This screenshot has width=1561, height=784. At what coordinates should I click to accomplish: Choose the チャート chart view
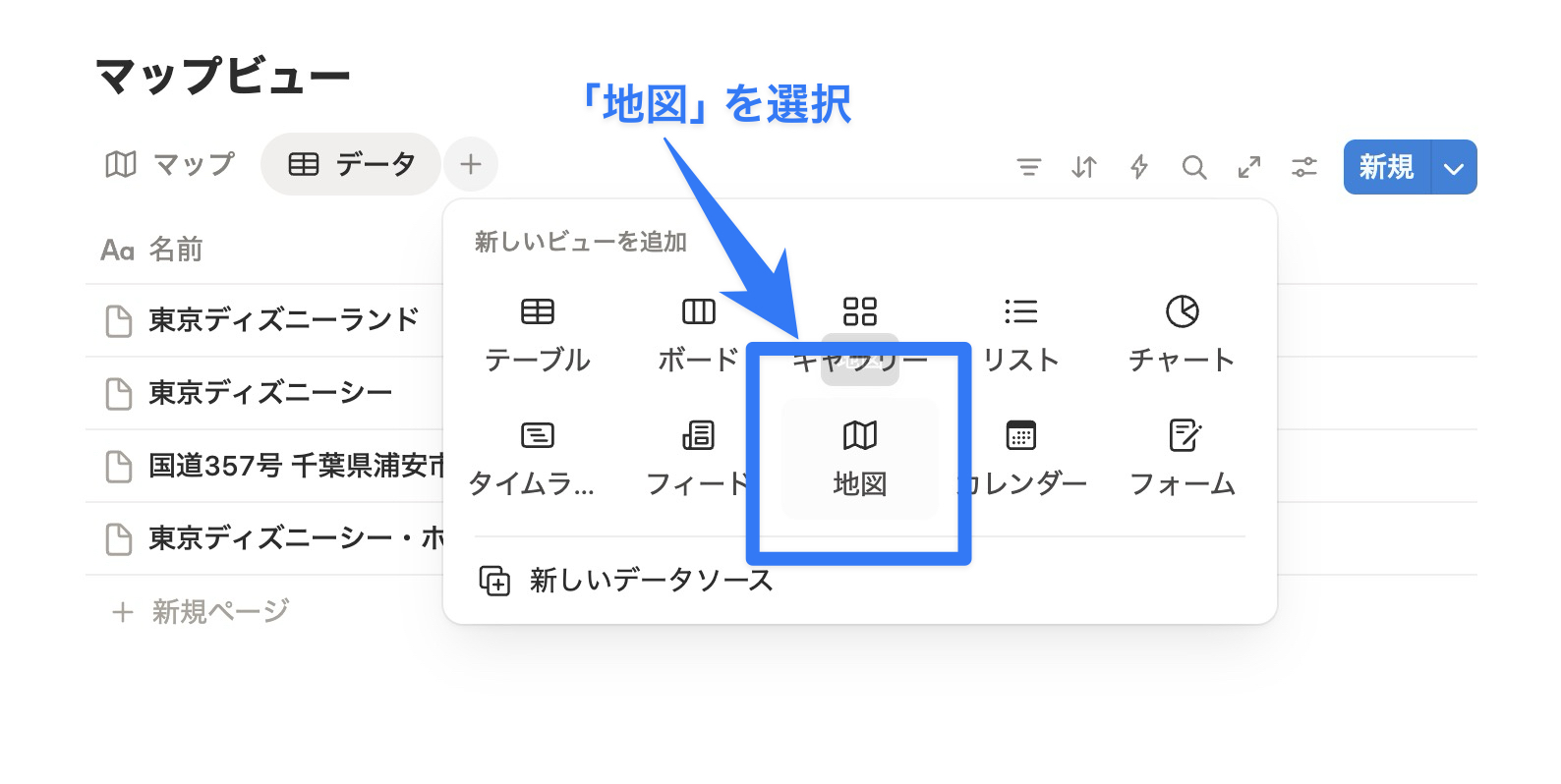coord(1182,335)
